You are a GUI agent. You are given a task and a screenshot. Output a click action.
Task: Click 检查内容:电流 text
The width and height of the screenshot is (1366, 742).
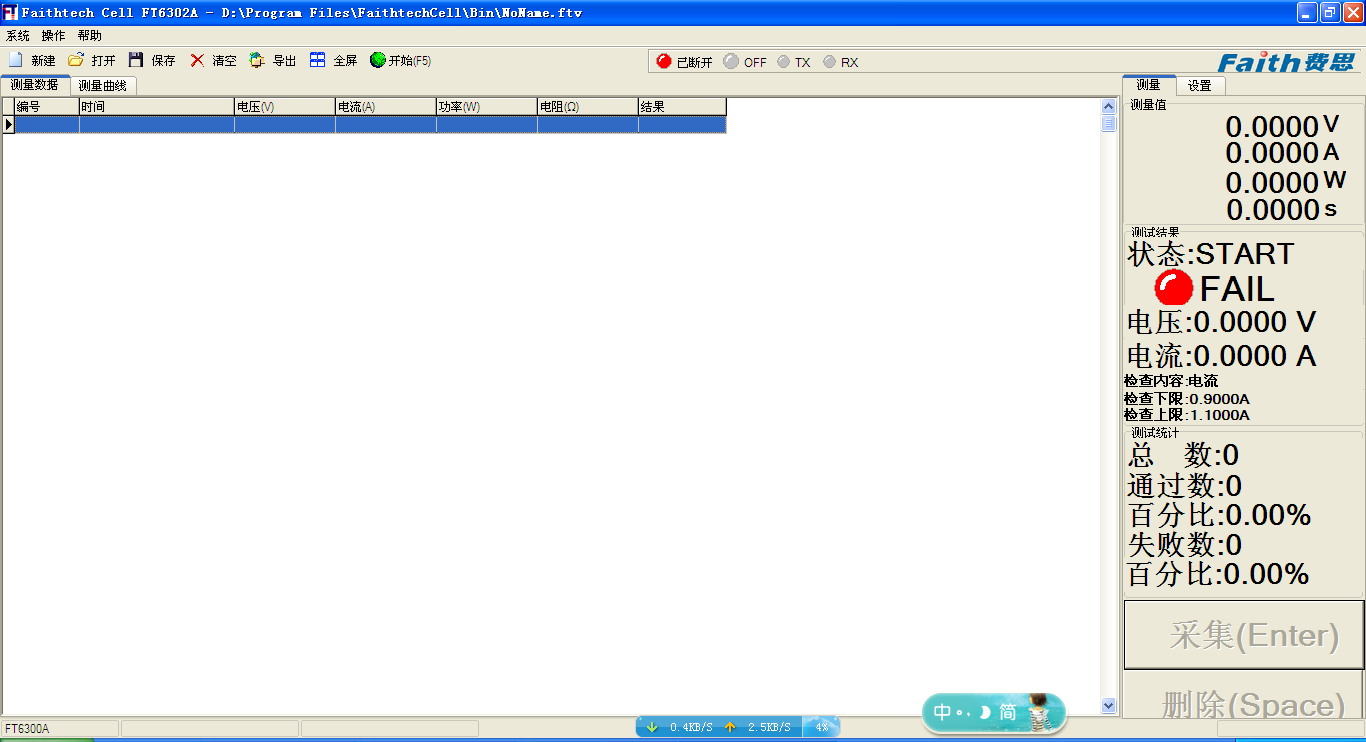point(1171,381)
